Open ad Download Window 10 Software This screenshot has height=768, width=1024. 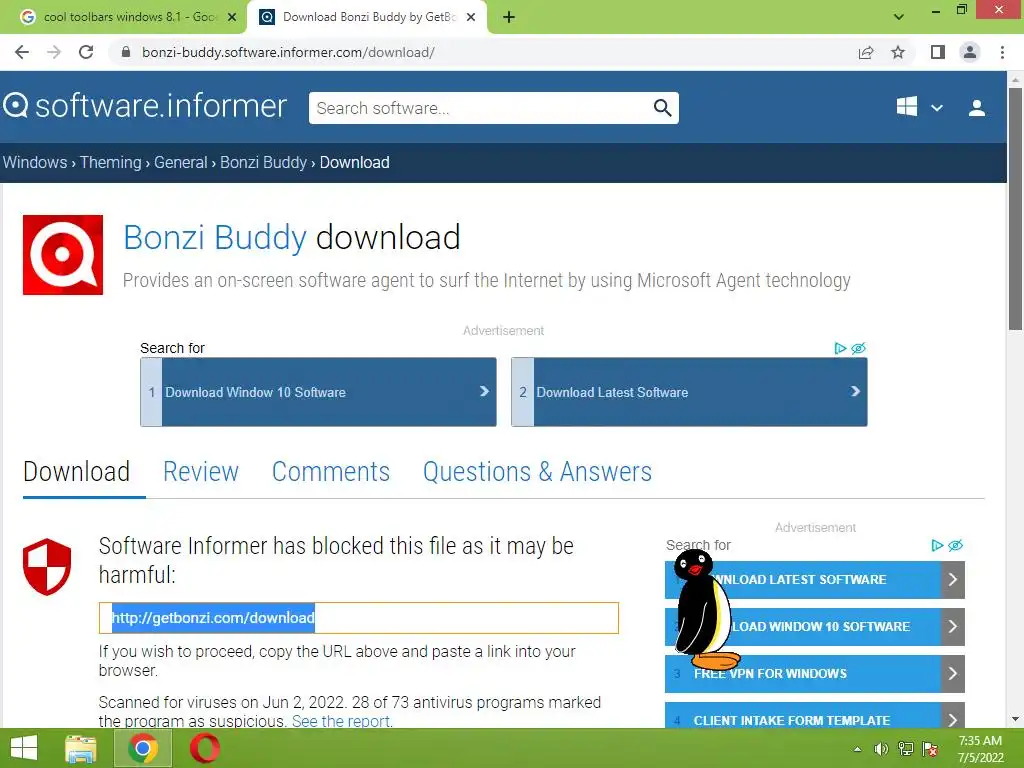coord(318,392)
